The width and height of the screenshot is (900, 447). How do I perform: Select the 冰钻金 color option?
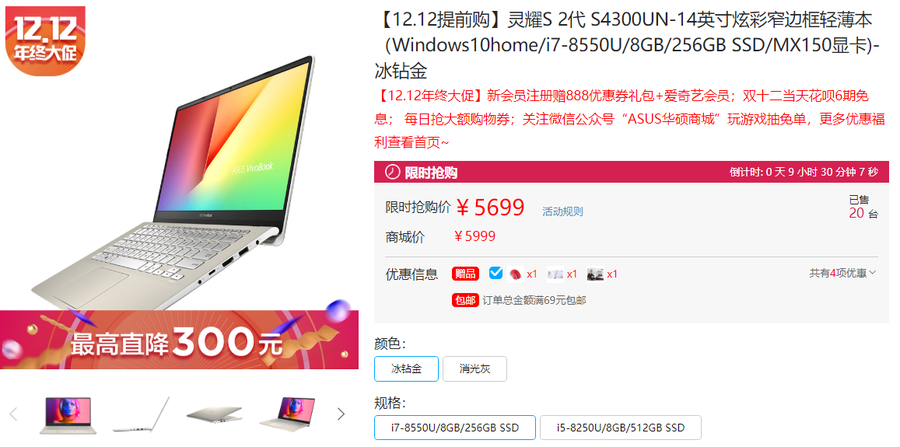(406, 369)
